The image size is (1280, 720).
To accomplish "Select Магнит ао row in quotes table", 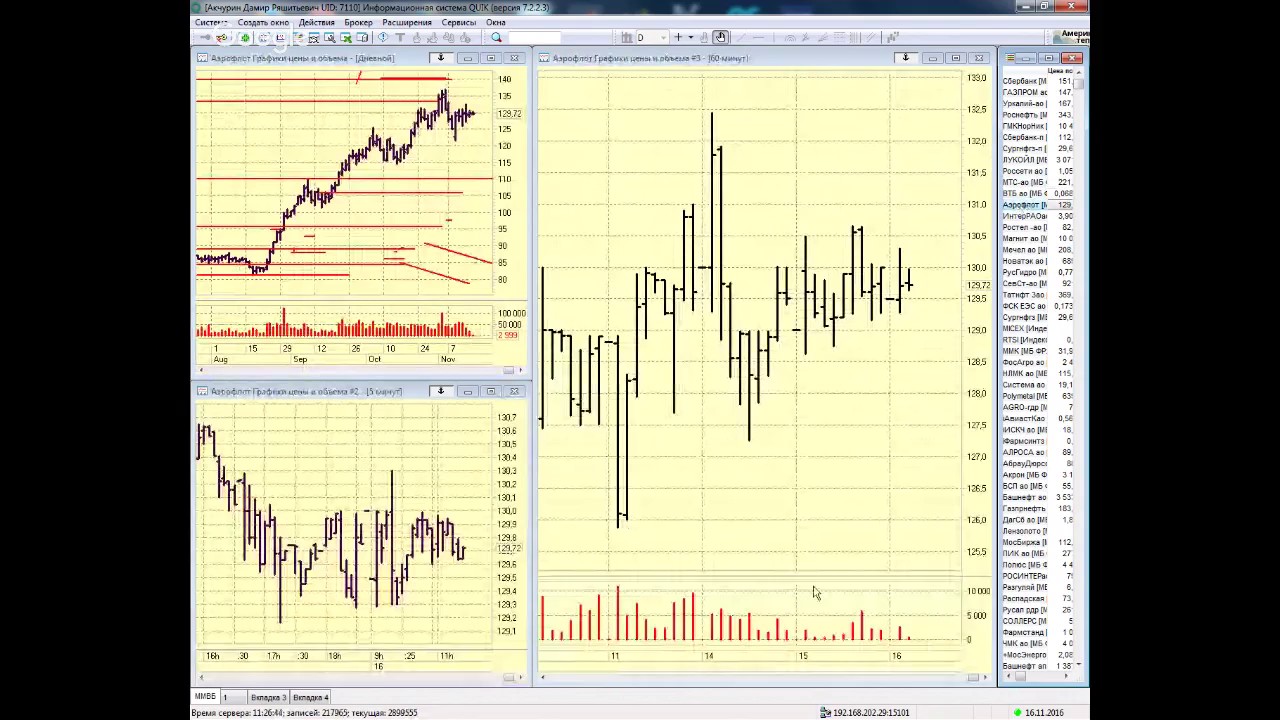I will [1038, 238].
